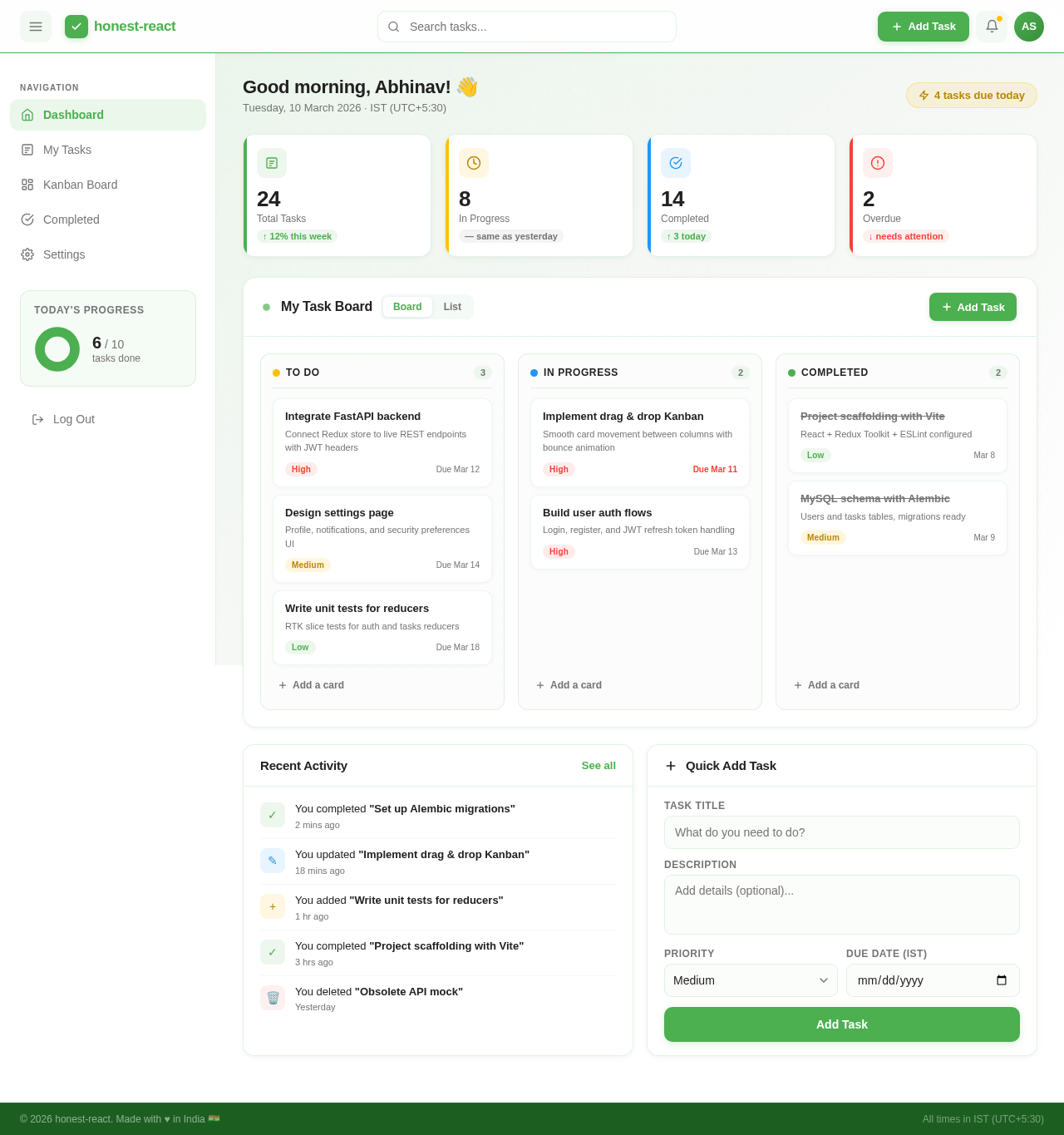Click the honest-react app logo
Image resolution: width=1064 pixels, height=1135 pixels.
pos(120,26)
